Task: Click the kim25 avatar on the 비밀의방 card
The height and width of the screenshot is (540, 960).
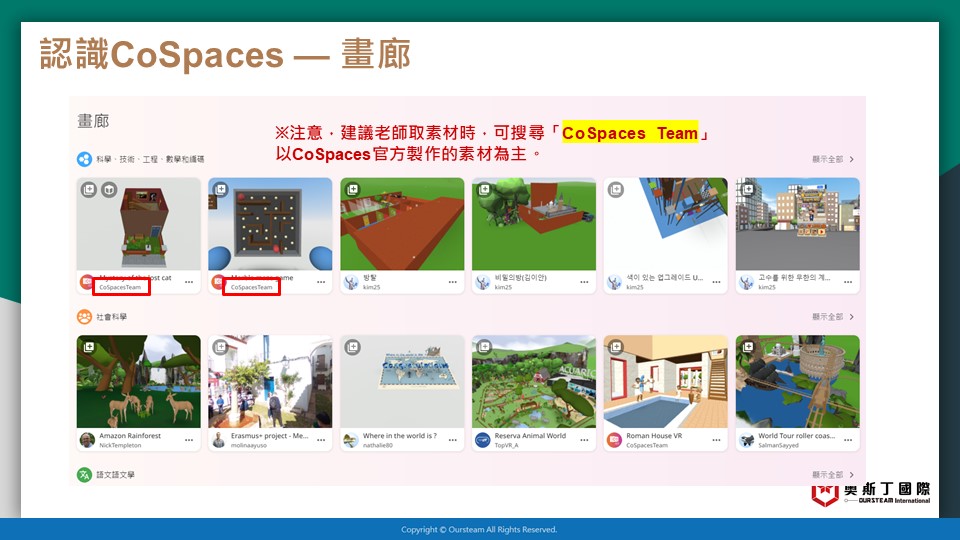Action: click(x=483, y=282)
